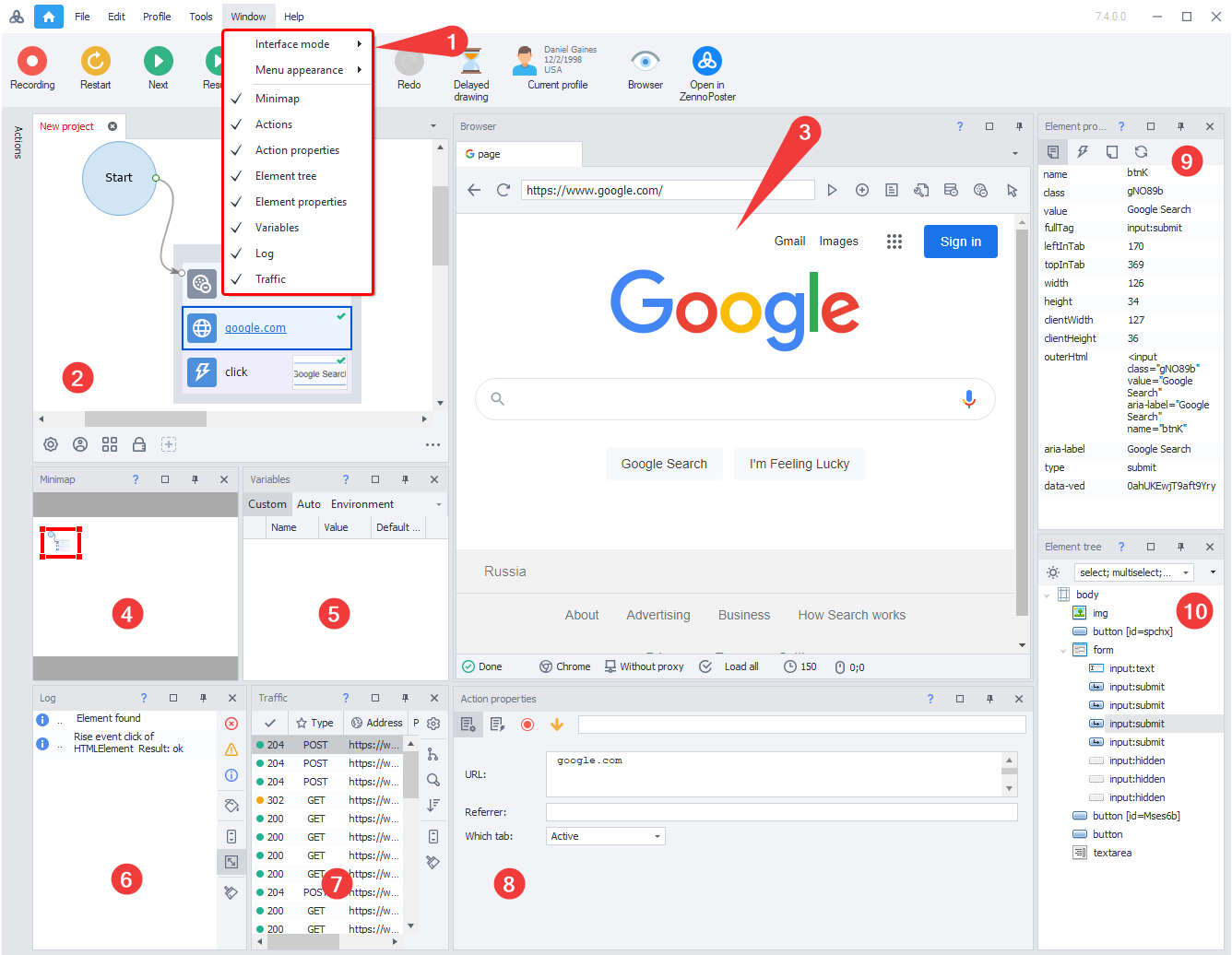This screenshot has width=1232, height=955.
Task: Open the Which tab dropdown
Action: click(x=606, y=836)
